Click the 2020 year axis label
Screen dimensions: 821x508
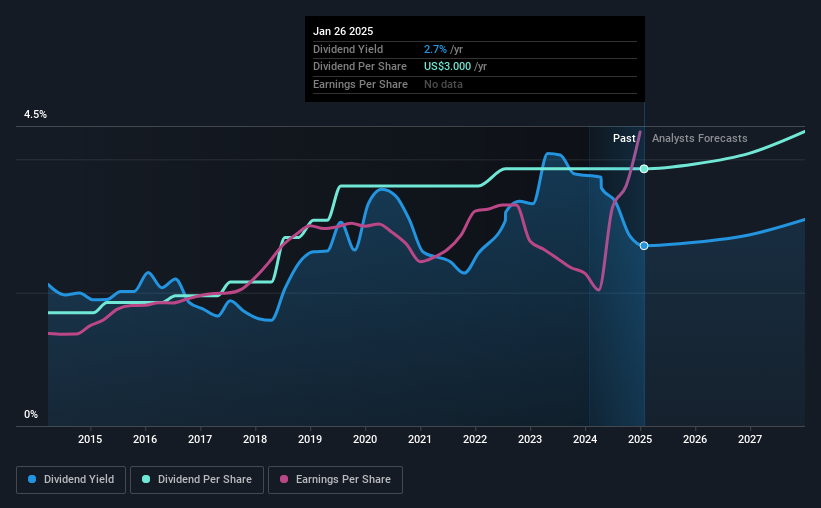365,439
